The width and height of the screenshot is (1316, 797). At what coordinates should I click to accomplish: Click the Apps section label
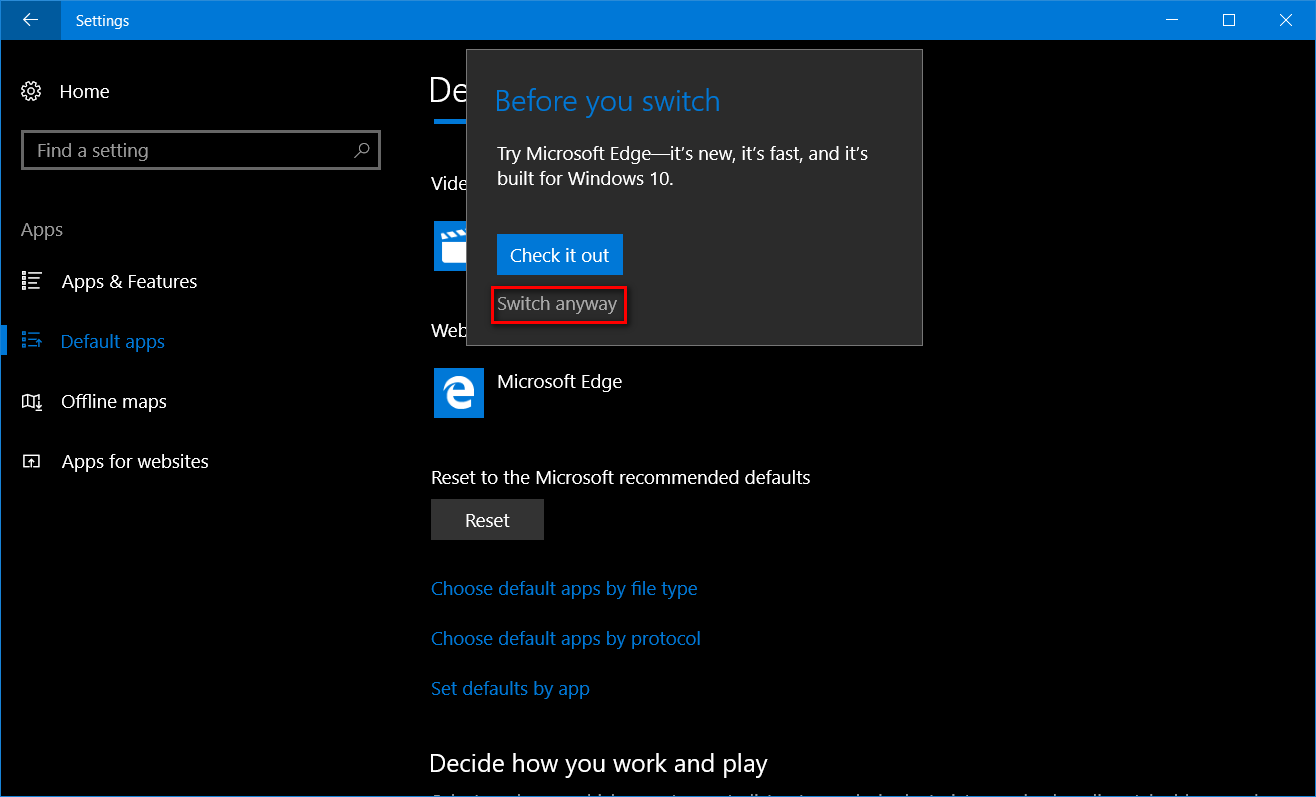point(42,230)
